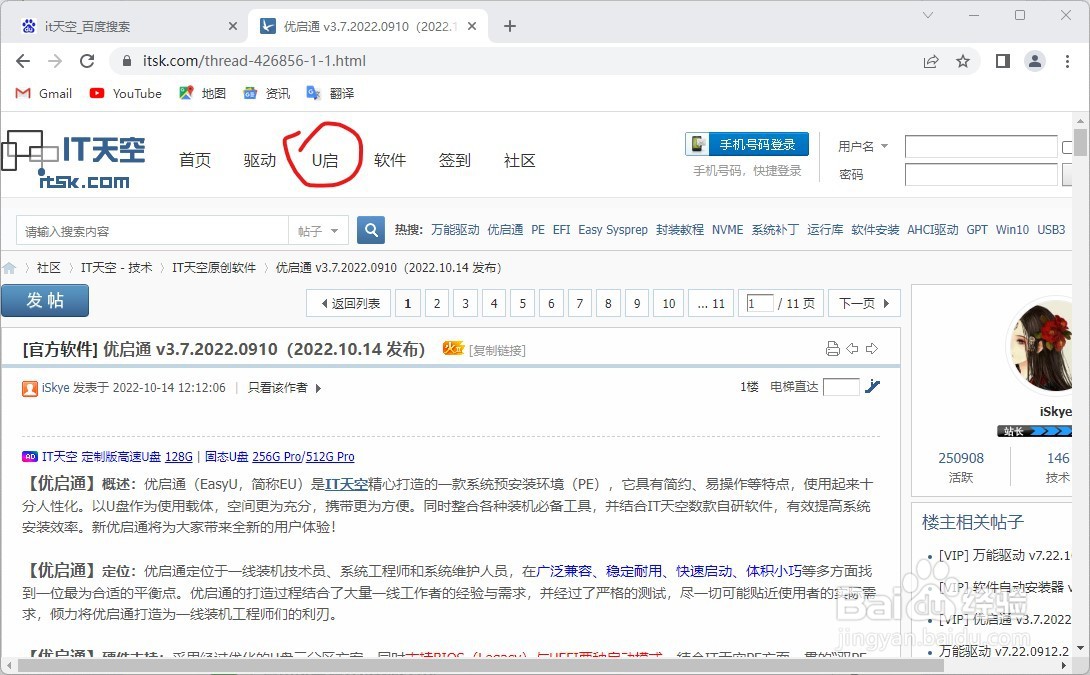
Task: Click the blue magnifier search button
Action: pyautogui.click(x=371, y=230)
